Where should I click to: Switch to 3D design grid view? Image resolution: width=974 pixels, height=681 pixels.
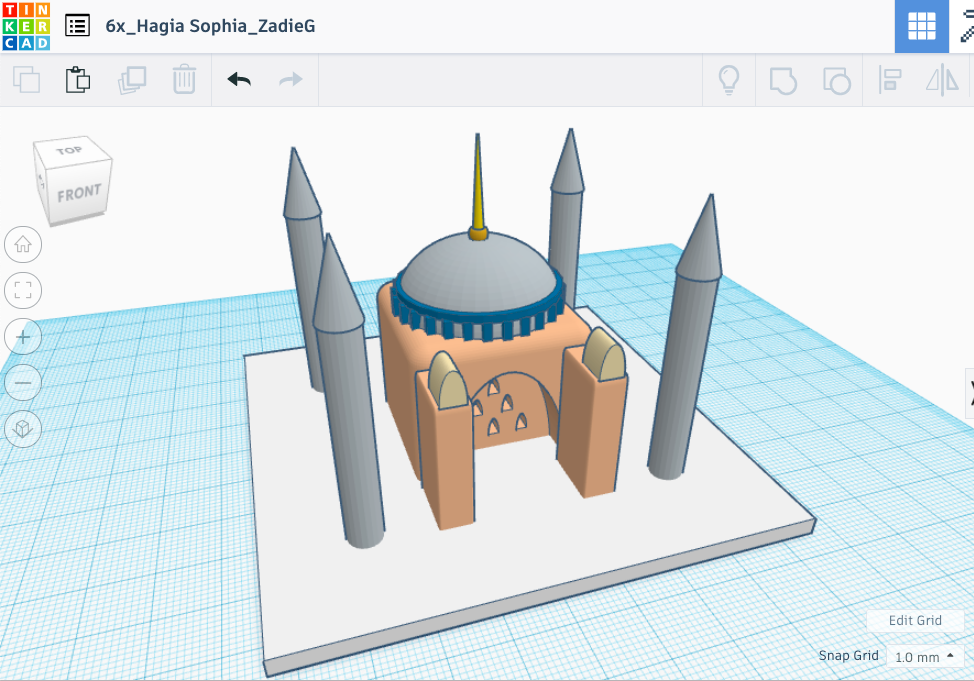point(921,26)
